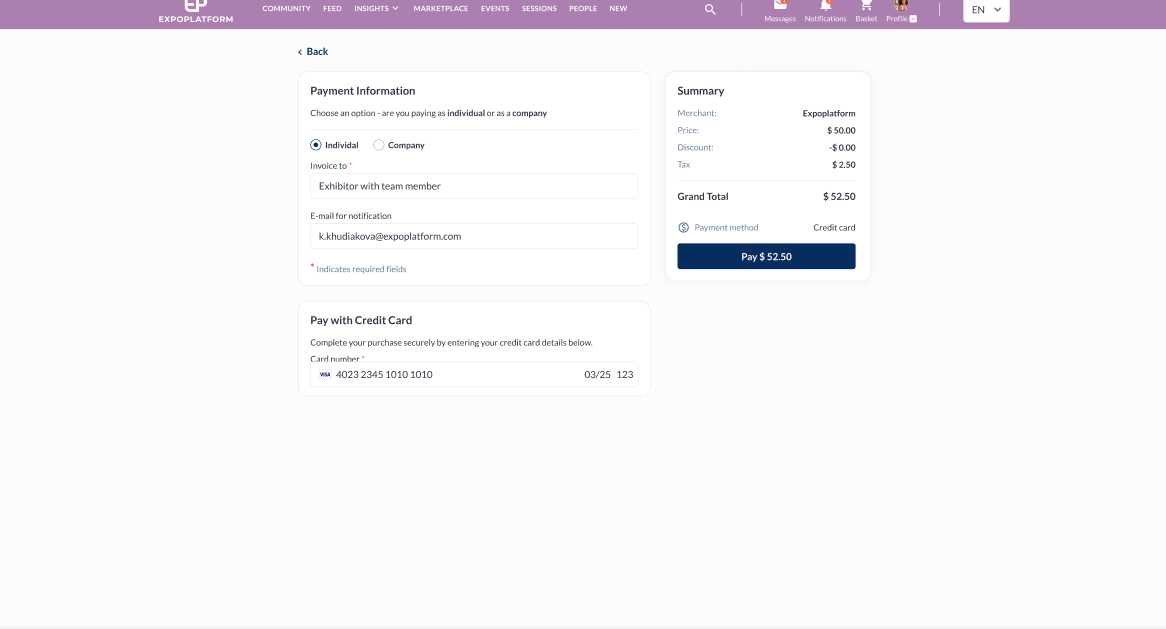Open the Sessions menu item

click(539, 8)
